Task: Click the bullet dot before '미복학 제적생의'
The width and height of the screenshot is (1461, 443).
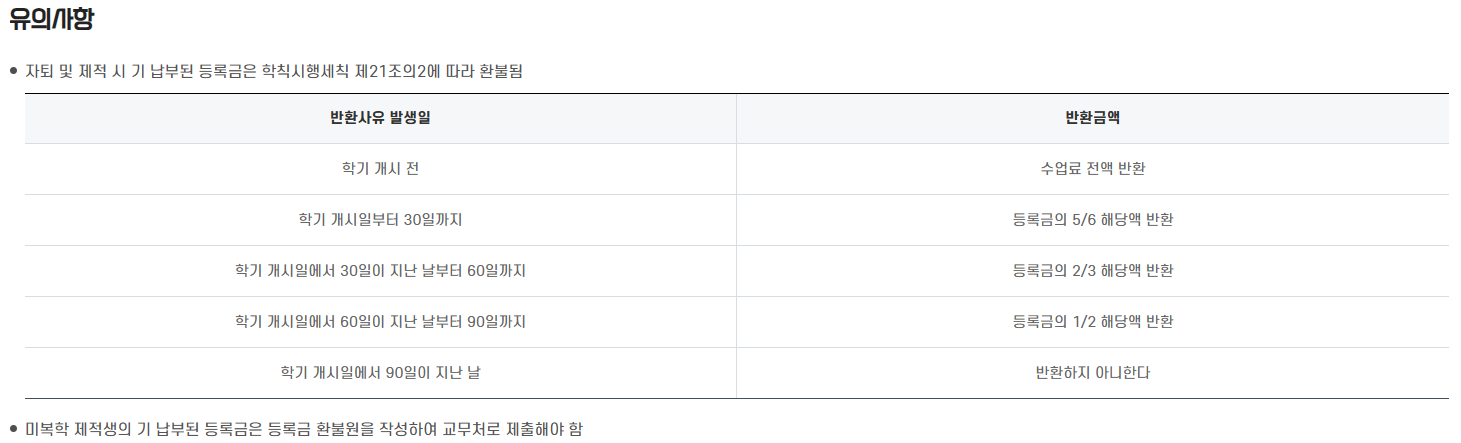Action: pyautogui.click(x=13, y=429)
